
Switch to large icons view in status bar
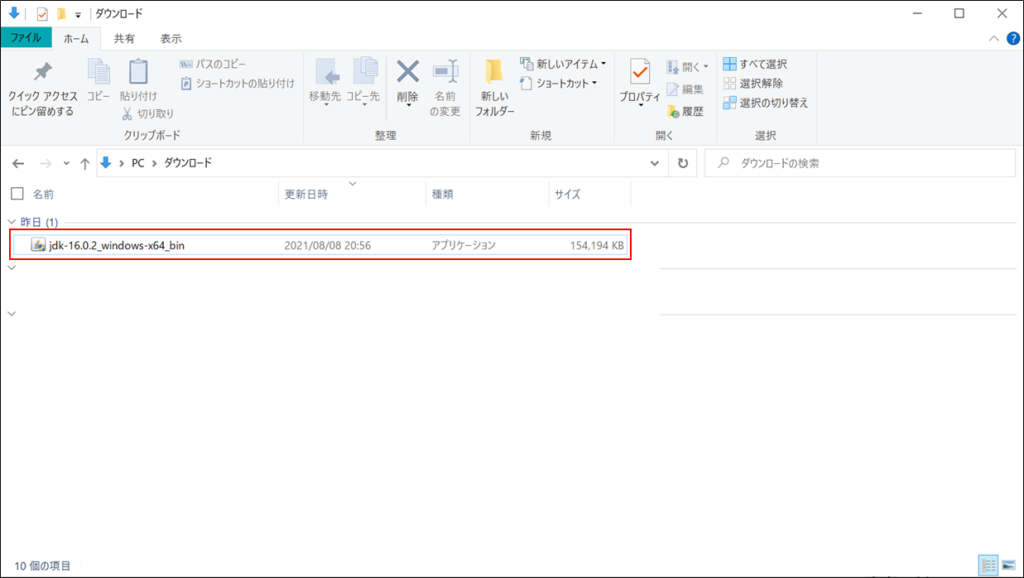(1009, 565)
